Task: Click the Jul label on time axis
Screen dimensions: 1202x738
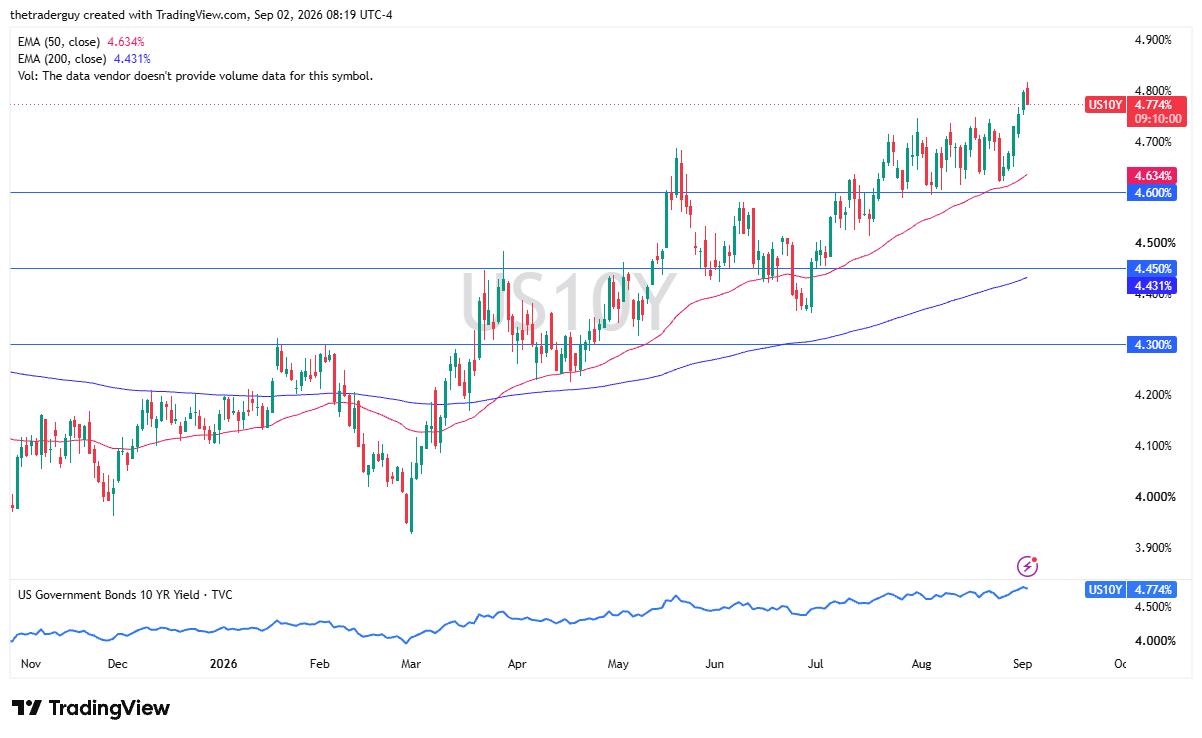Action: pos(816,663)
